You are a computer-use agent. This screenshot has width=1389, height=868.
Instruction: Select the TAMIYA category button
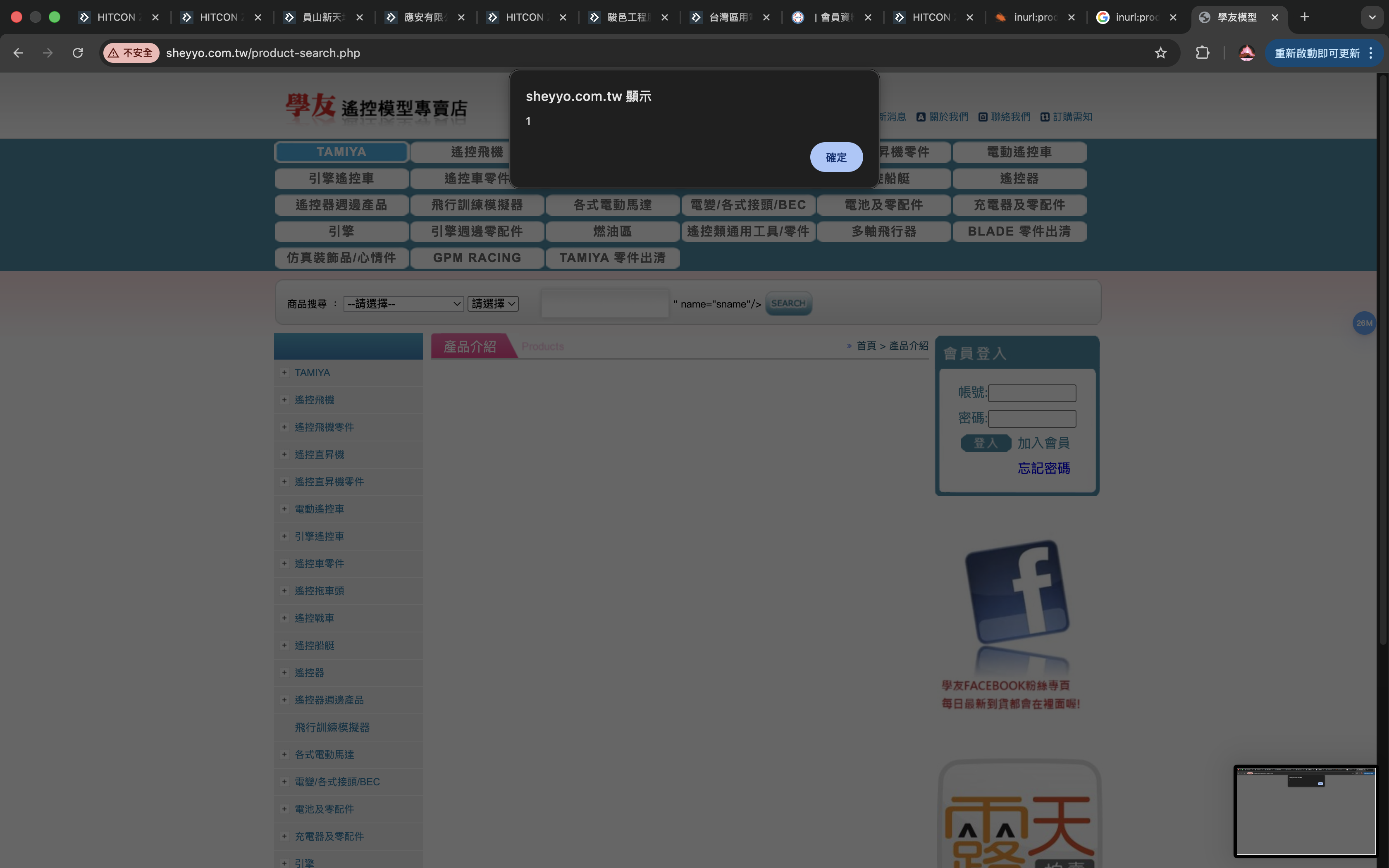pyautogui.click(x=341, y=152)
